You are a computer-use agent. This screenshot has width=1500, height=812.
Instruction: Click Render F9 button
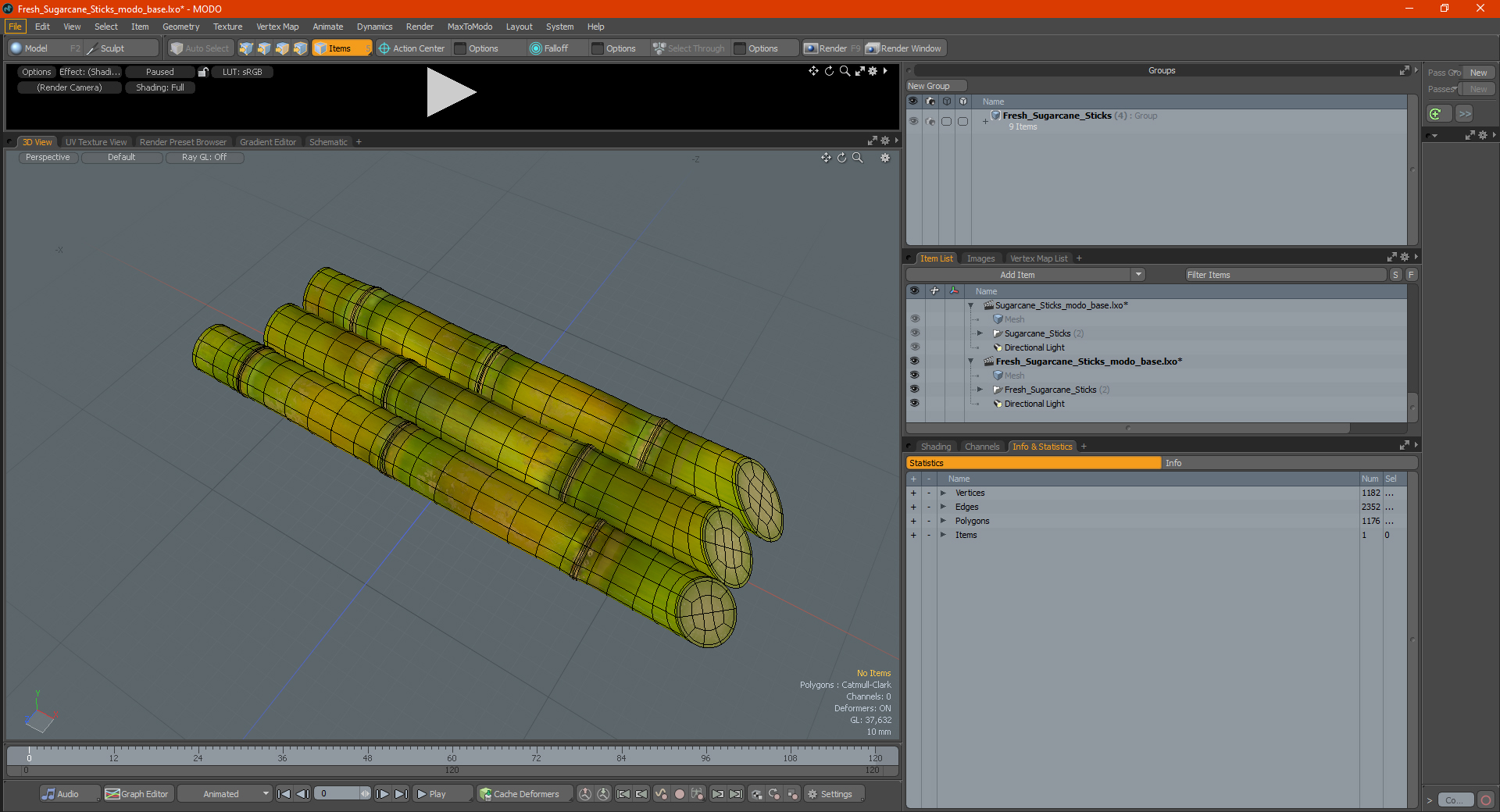pos(832,48)
